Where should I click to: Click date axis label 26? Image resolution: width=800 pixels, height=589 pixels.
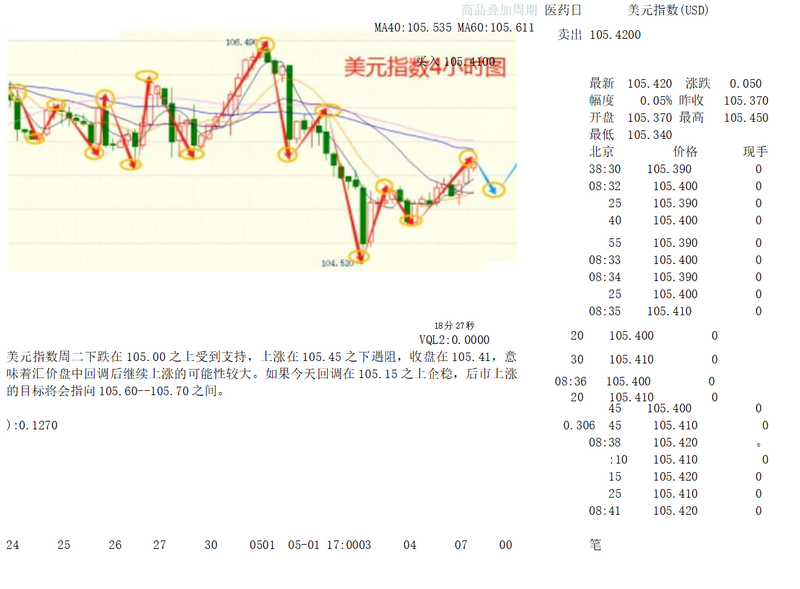tap(115, 545)
